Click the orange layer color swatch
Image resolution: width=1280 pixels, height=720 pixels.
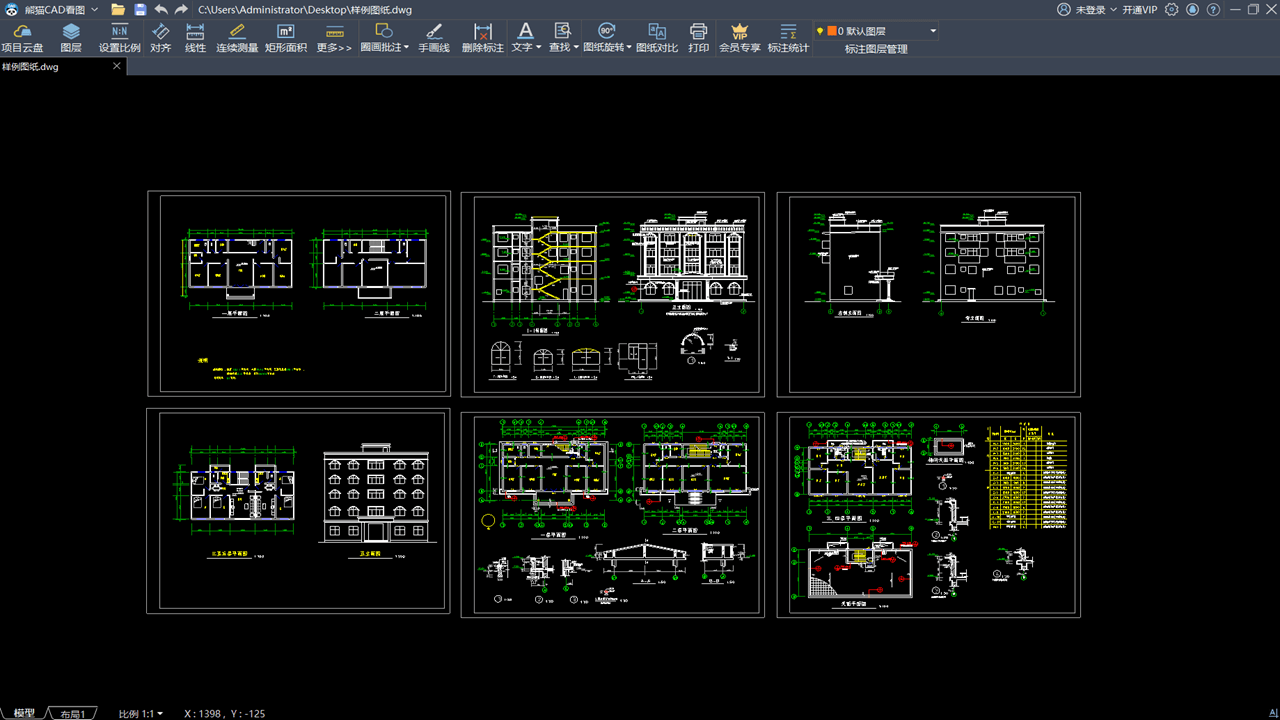click(831, 31)
